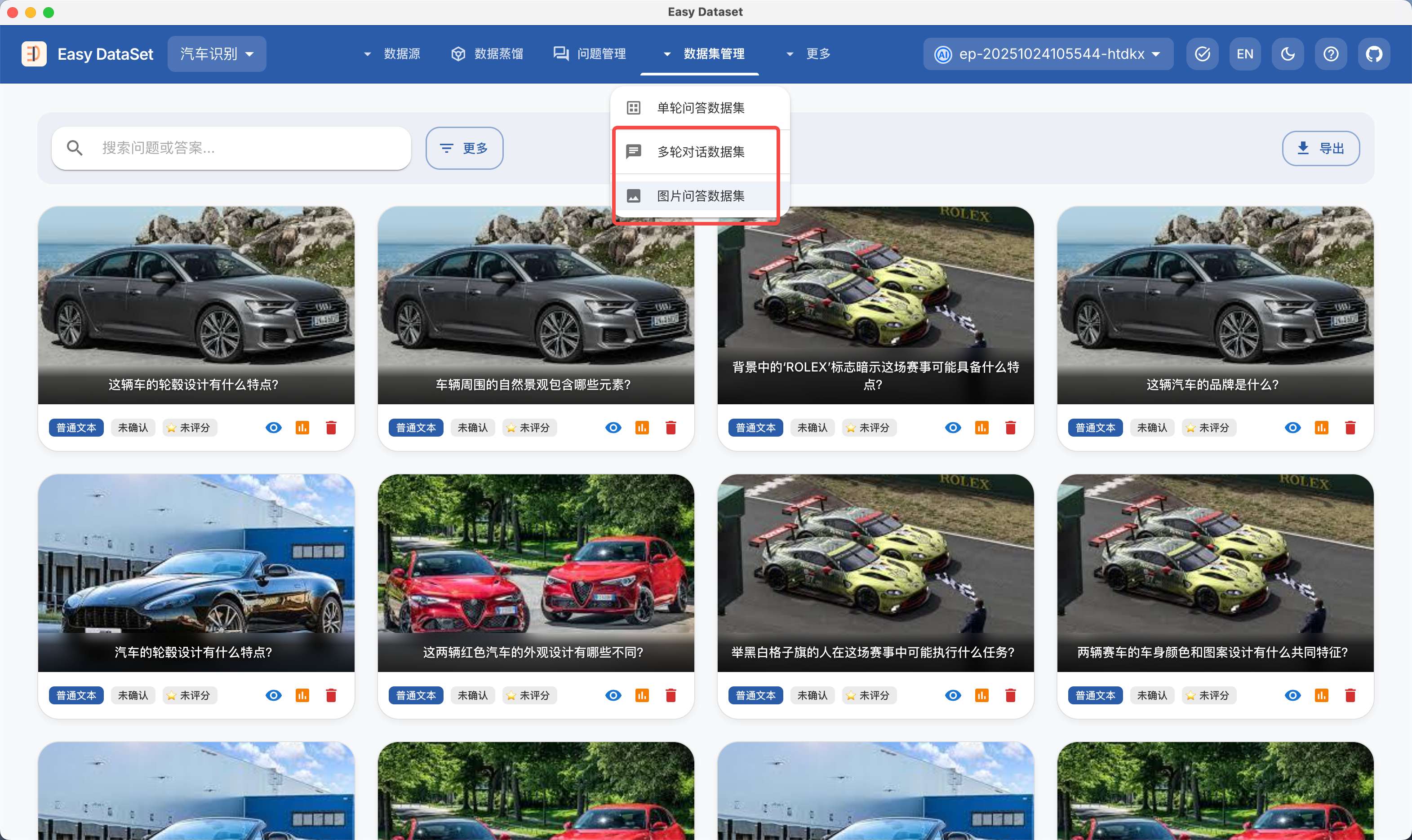This screenshot has width=1412, height=840.
Task: Delete the two red cars question card
Action: (x=671, y=695)
